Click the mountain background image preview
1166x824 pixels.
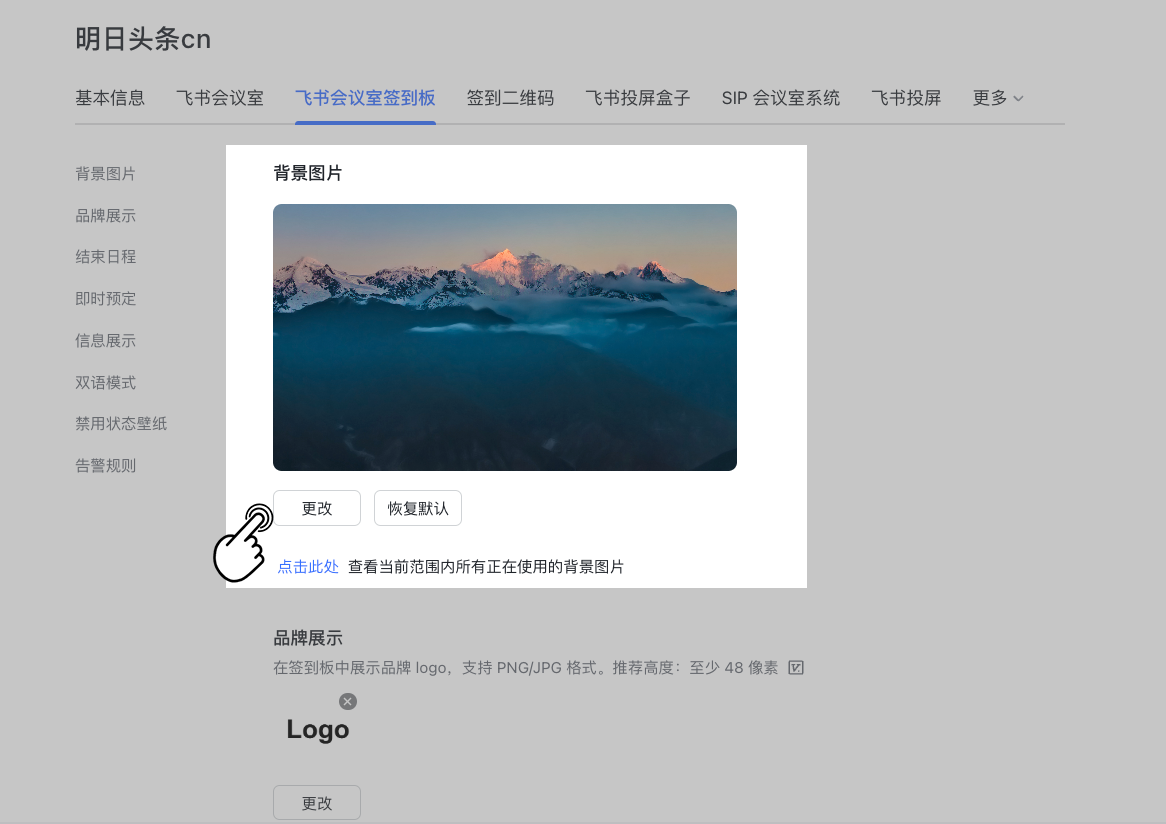click(x=505, y=337)
